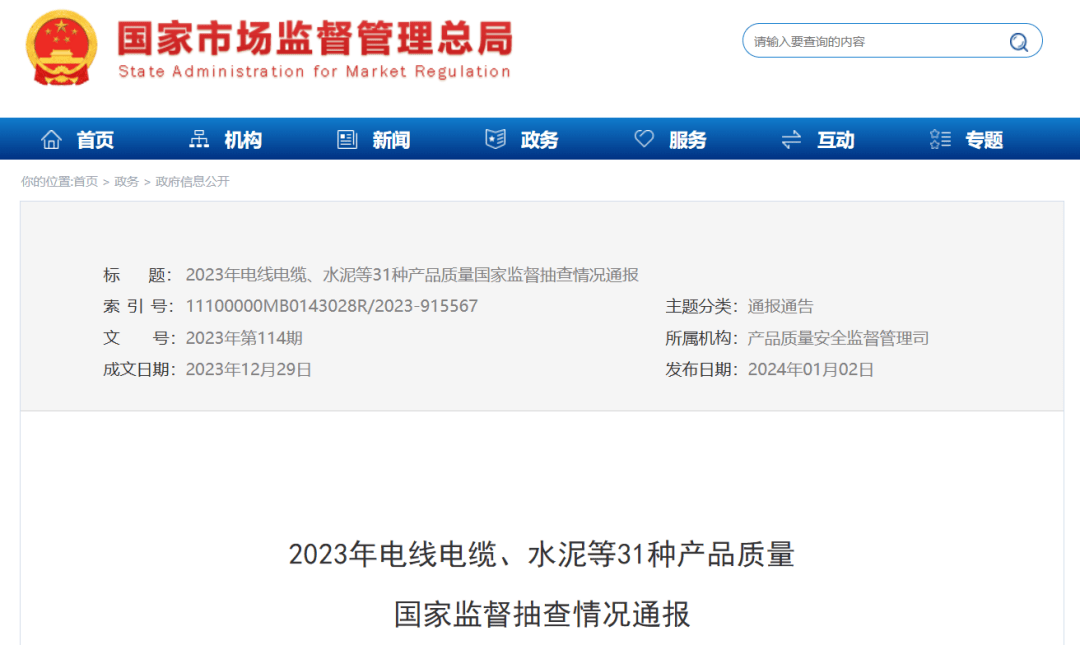Click the arrows icon beside 互动
Image resolution: width=1080 pixels, height=645 pixels.
791,139
